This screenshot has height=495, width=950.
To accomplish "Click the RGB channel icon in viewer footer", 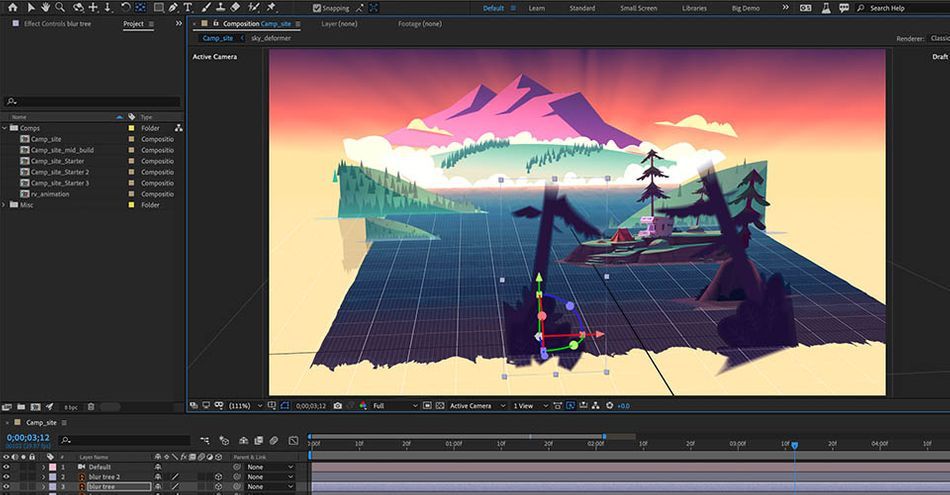I will (363, 406).
